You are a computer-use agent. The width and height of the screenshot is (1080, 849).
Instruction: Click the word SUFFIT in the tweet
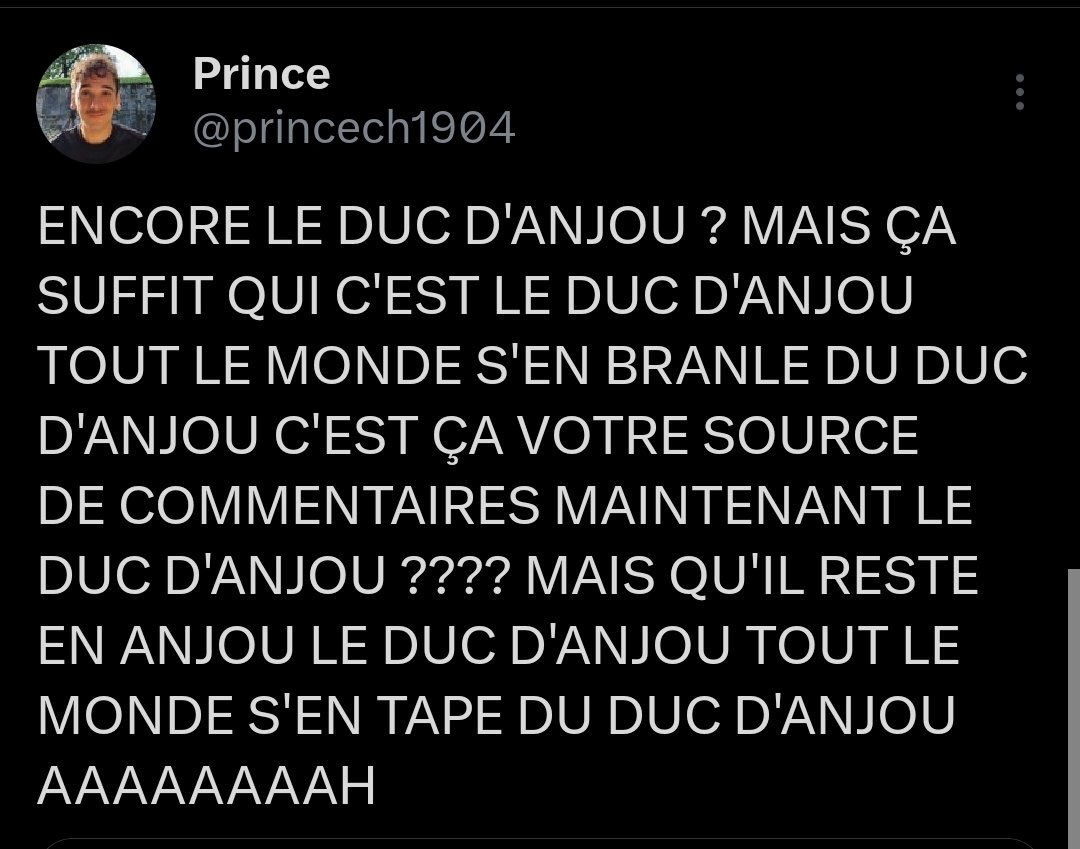[124, 295]
